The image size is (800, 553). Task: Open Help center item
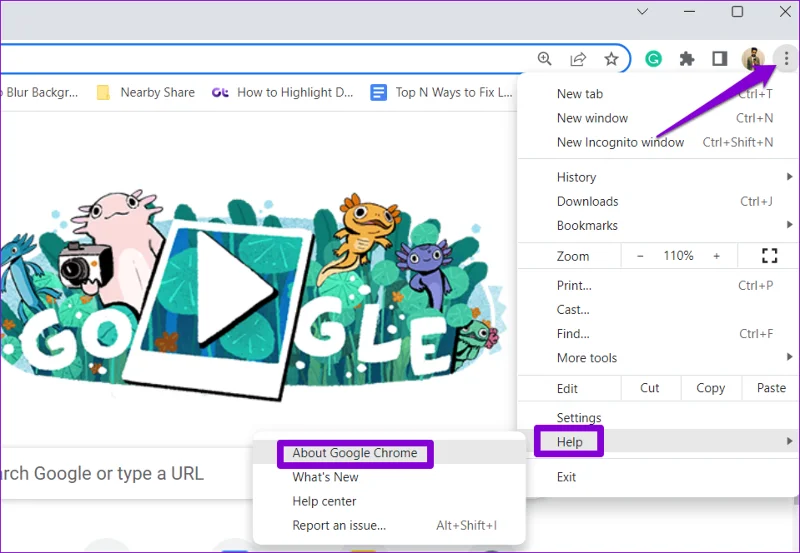tap(389, 501)
